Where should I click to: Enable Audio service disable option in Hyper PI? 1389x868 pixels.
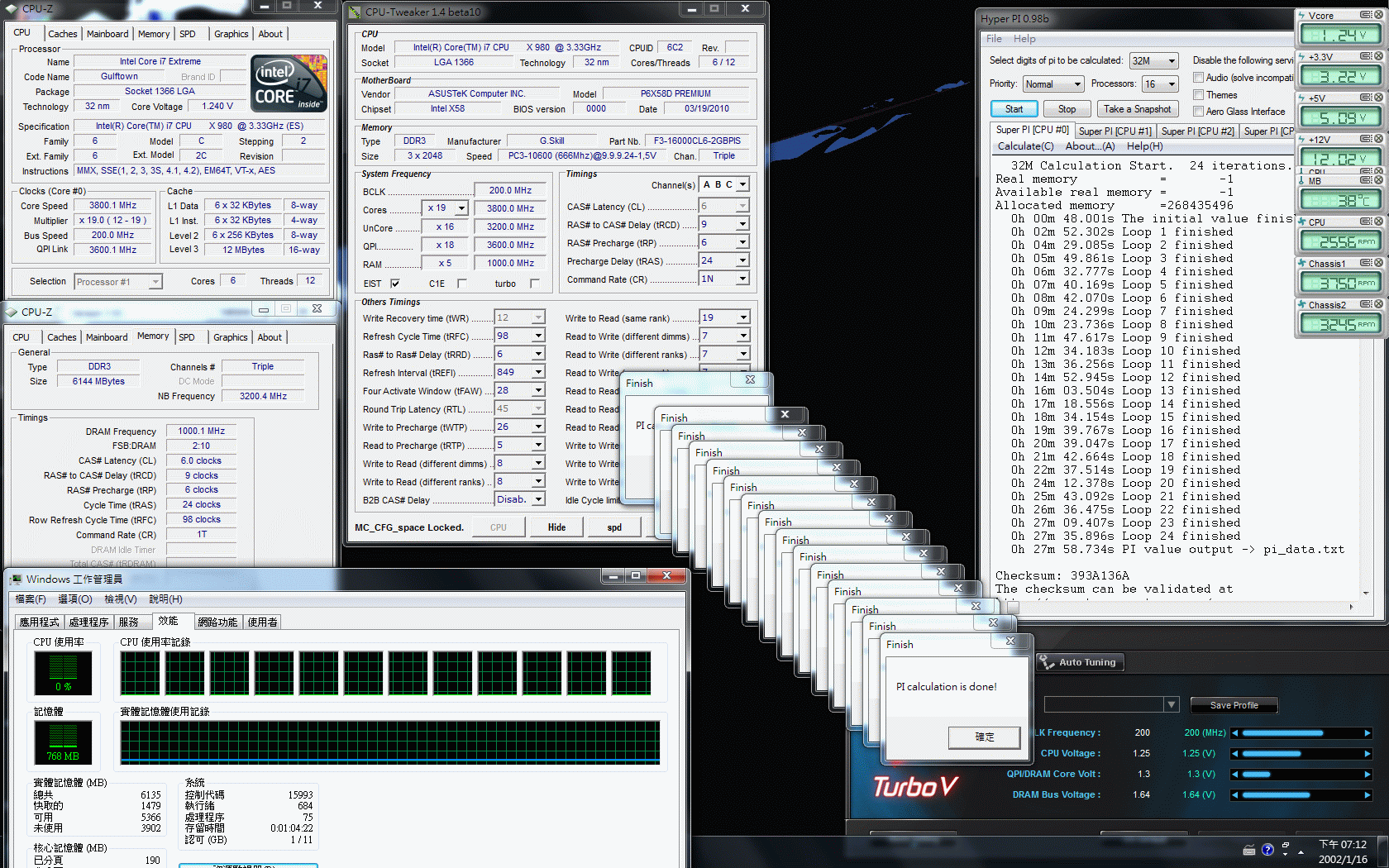tap(1198, 78)
